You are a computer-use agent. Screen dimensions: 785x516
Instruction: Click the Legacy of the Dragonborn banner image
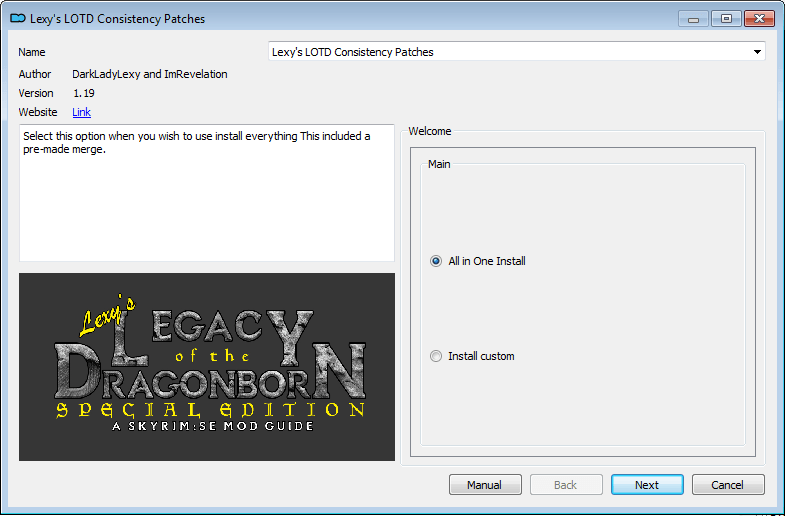(207, 367)
